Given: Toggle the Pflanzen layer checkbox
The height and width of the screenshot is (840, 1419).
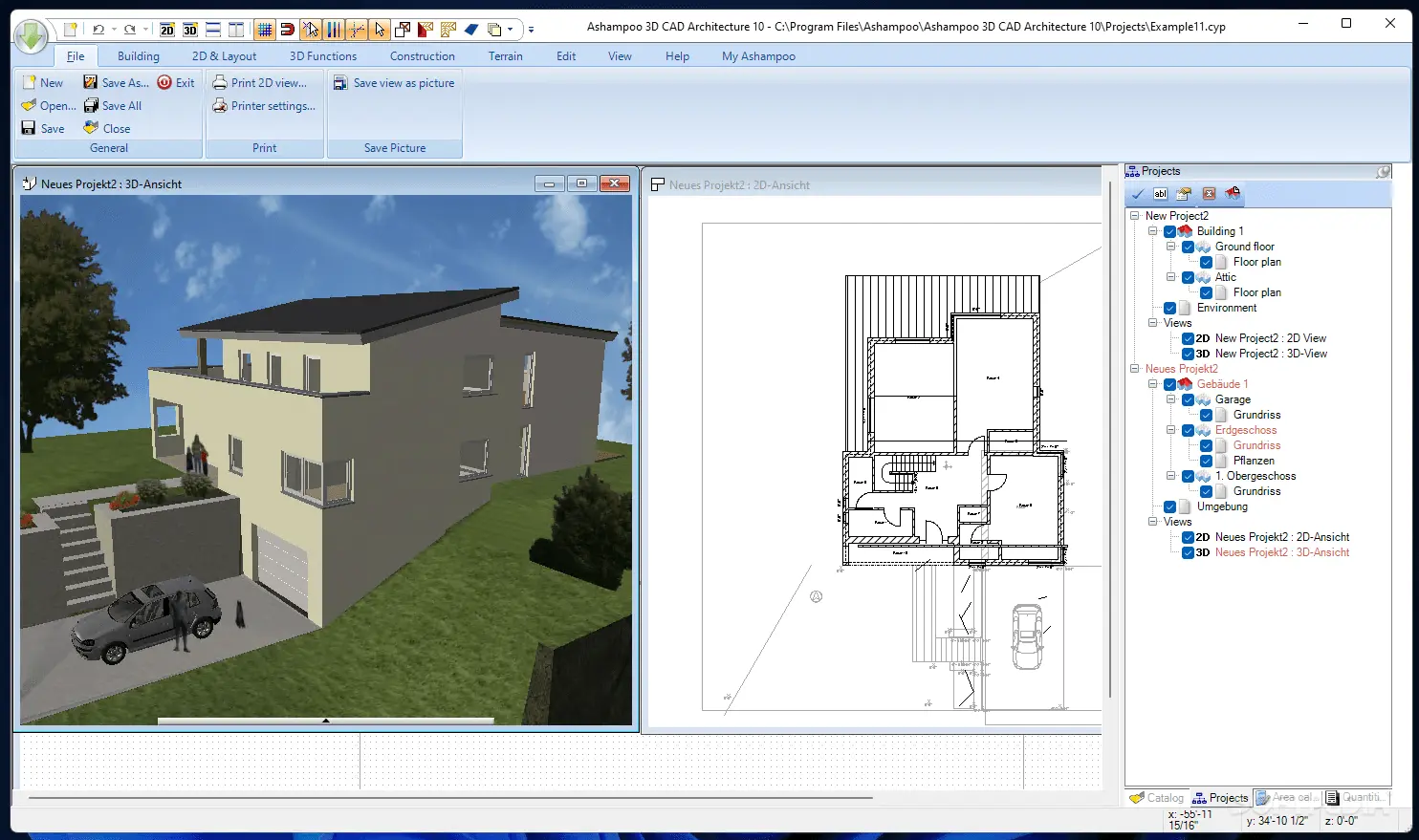Looking at the screenshot, I should [x=1206, y=461].
